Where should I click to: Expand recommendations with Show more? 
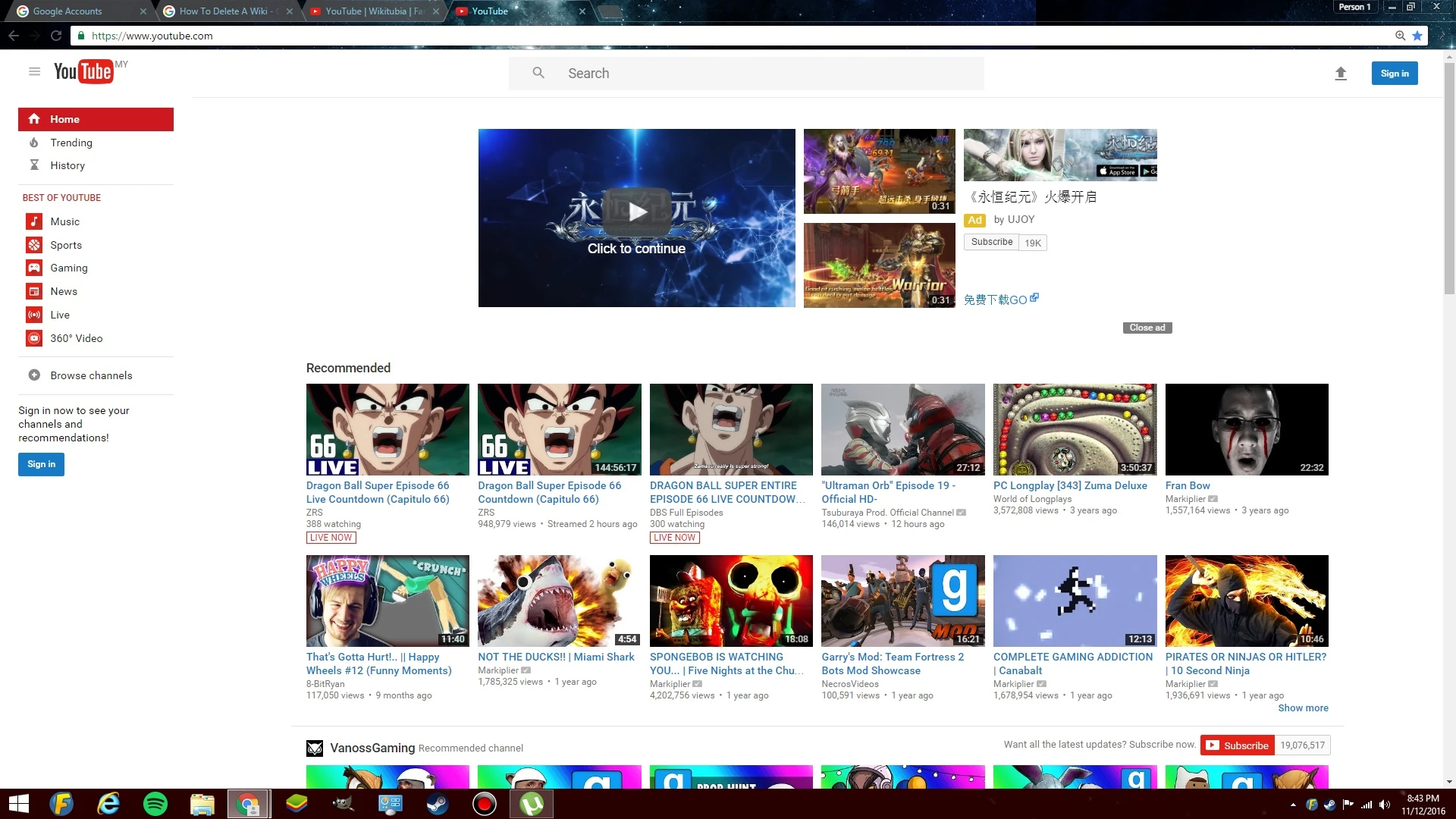click(x=1302, y=708)
